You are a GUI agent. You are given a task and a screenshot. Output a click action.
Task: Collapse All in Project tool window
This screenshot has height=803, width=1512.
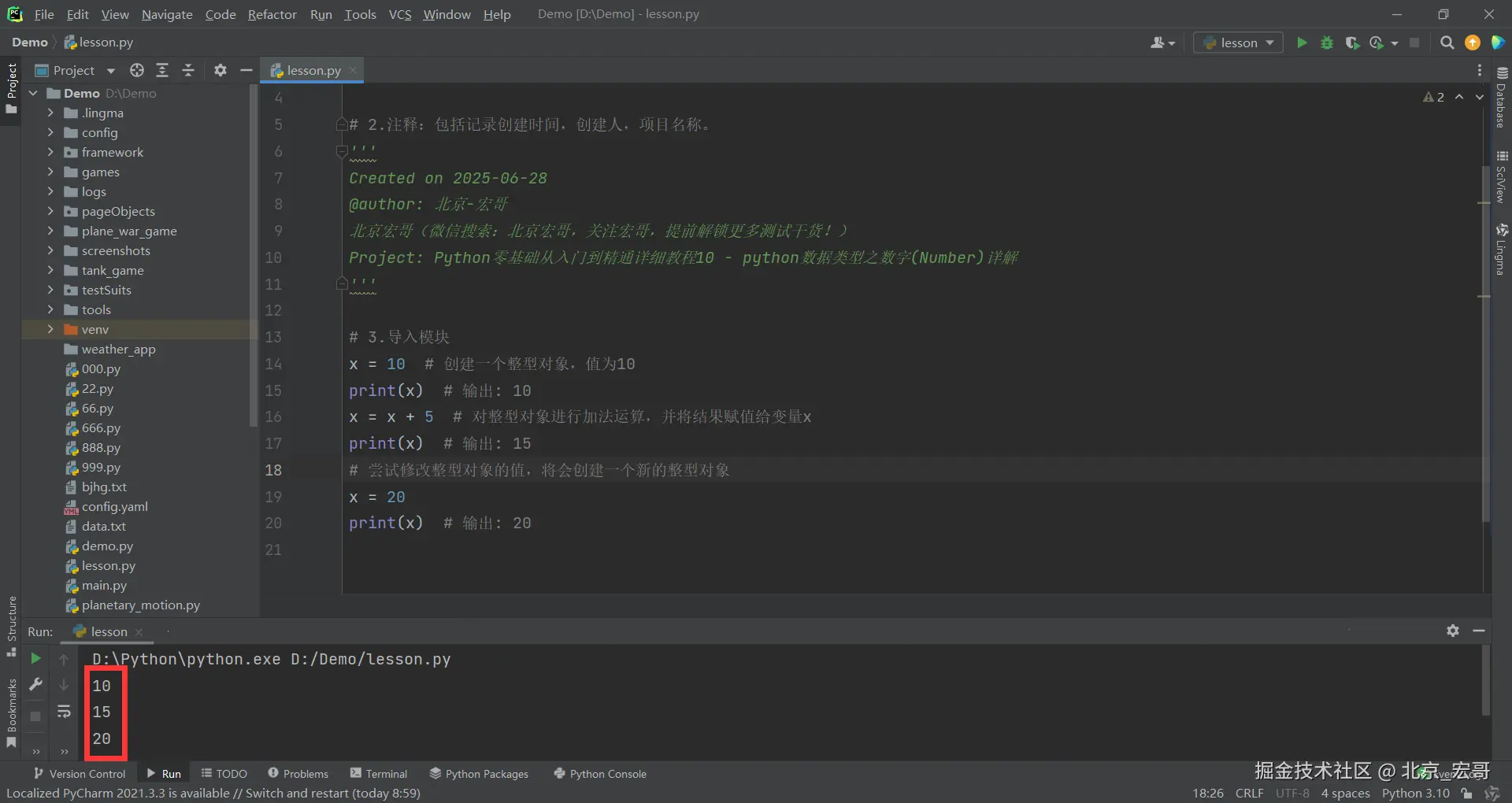188,70
